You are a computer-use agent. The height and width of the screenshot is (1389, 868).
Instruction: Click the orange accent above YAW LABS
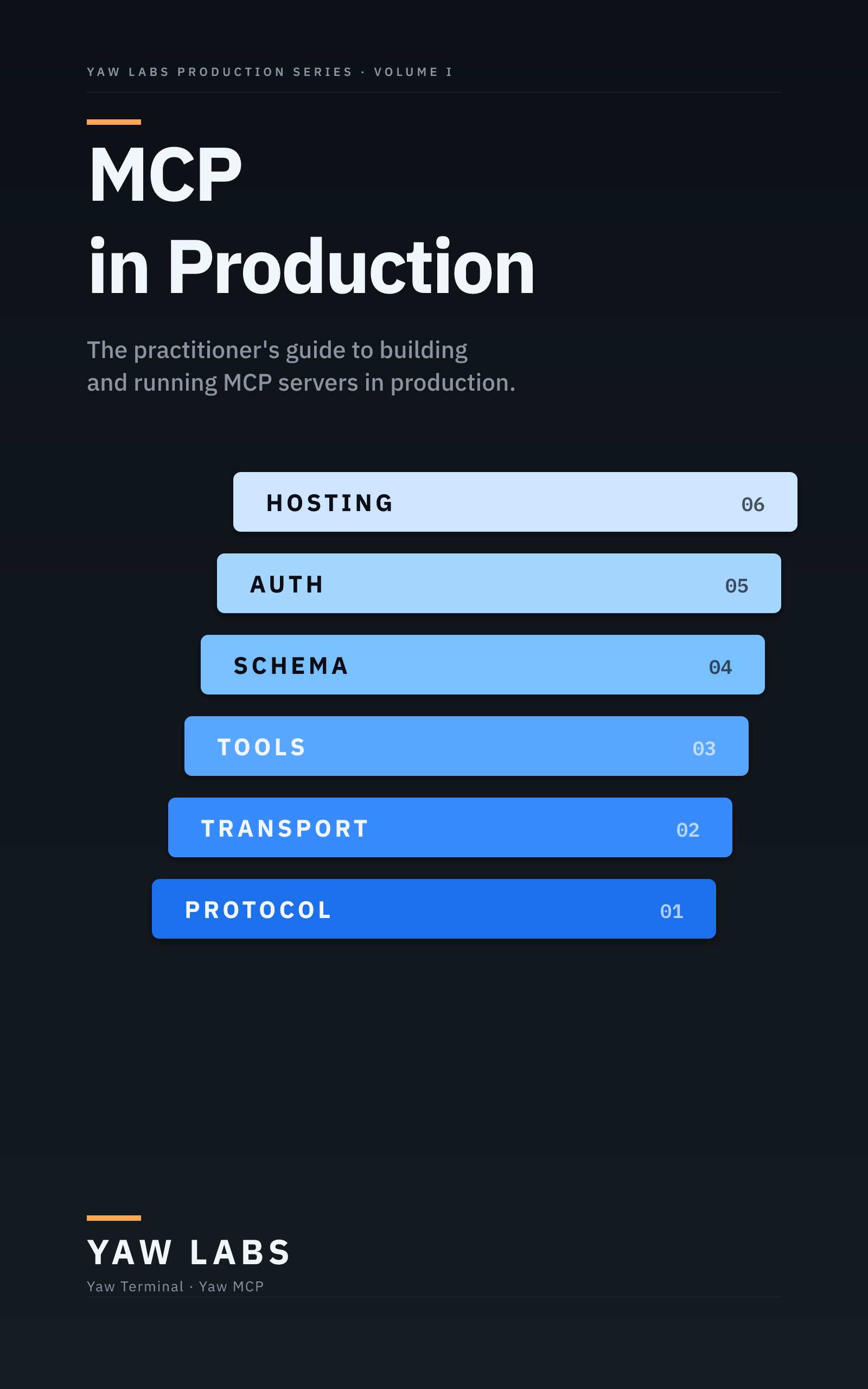pos(114,1218)
